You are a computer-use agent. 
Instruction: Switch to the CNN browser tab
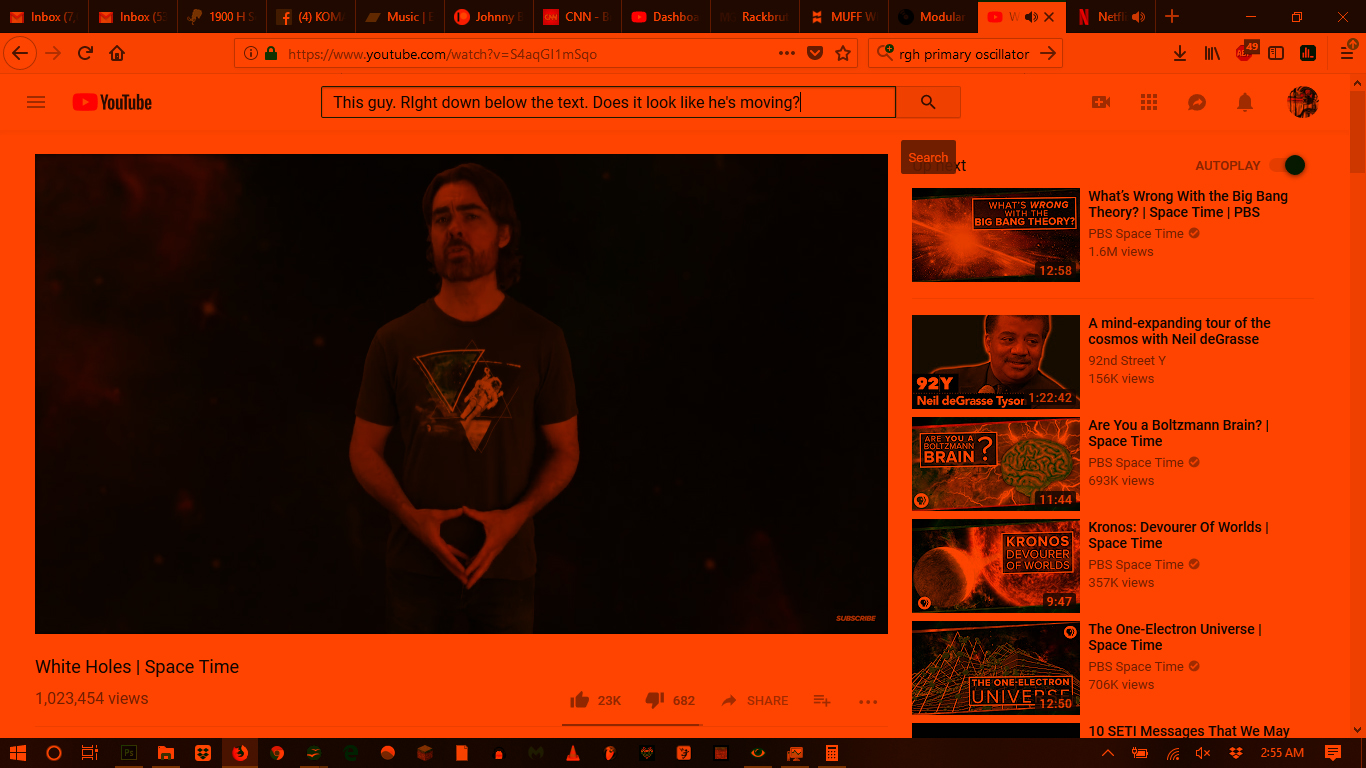(x=576, y=17)
